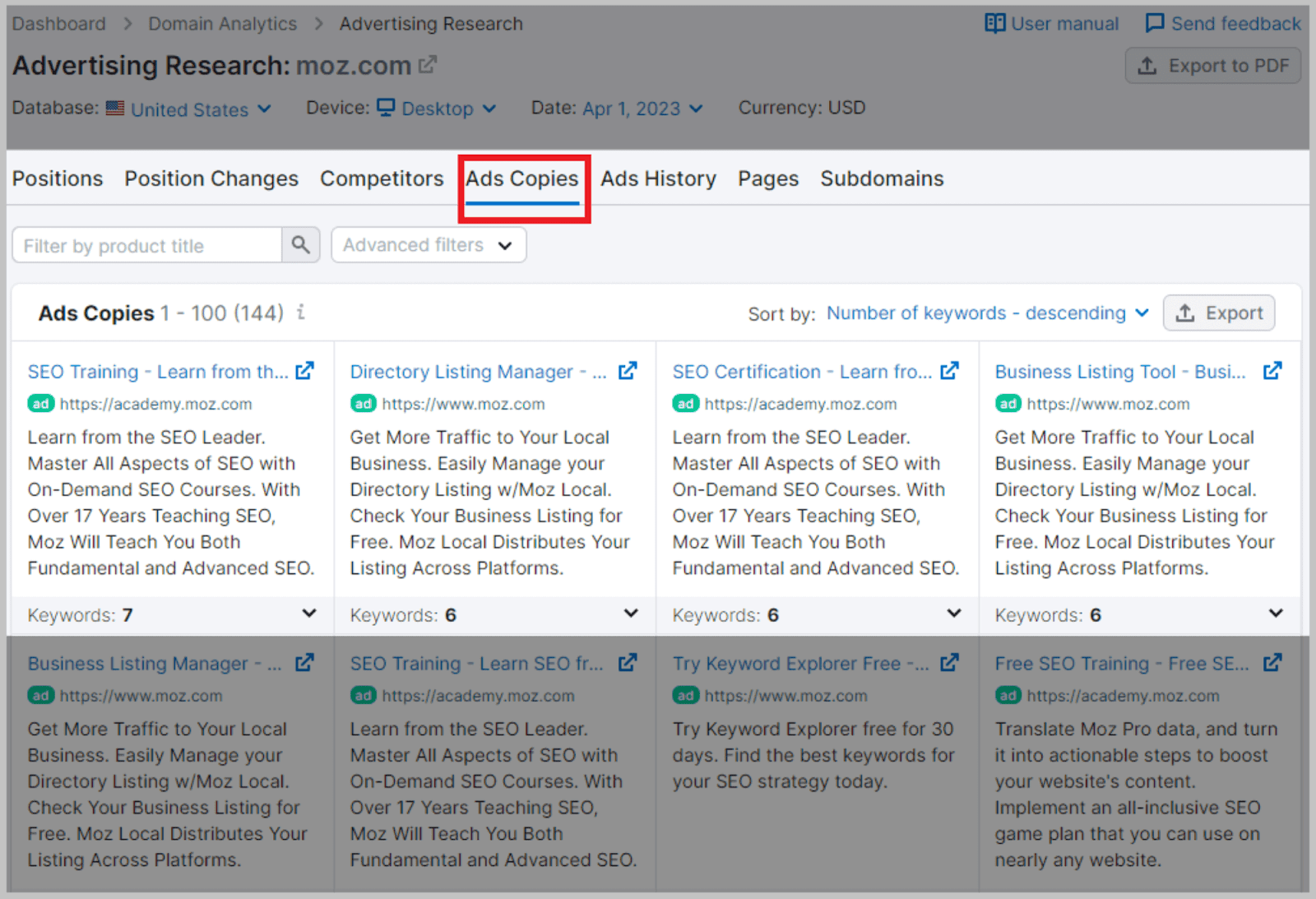
Task: Switch to the Subdomains tab
Action: click(882, 178)
